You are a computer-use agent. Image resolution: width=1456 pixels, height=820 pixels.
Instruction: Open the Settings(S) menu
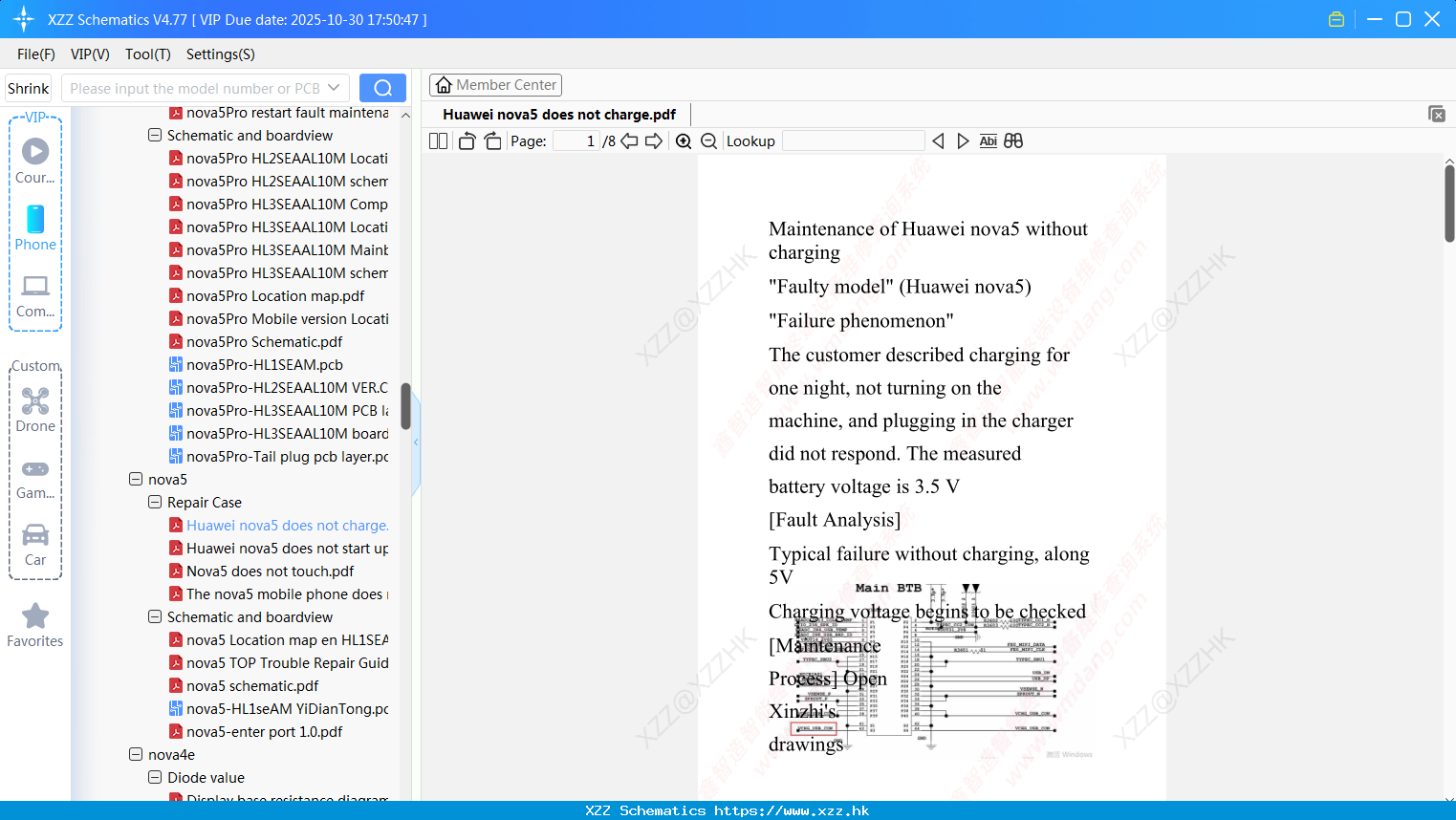click(221, 54)
